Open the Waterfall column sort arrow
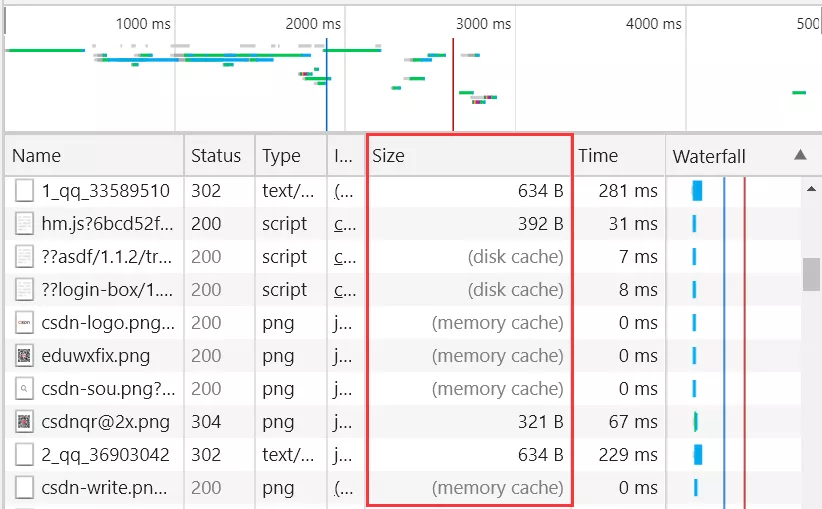 (x=800, y=155)
